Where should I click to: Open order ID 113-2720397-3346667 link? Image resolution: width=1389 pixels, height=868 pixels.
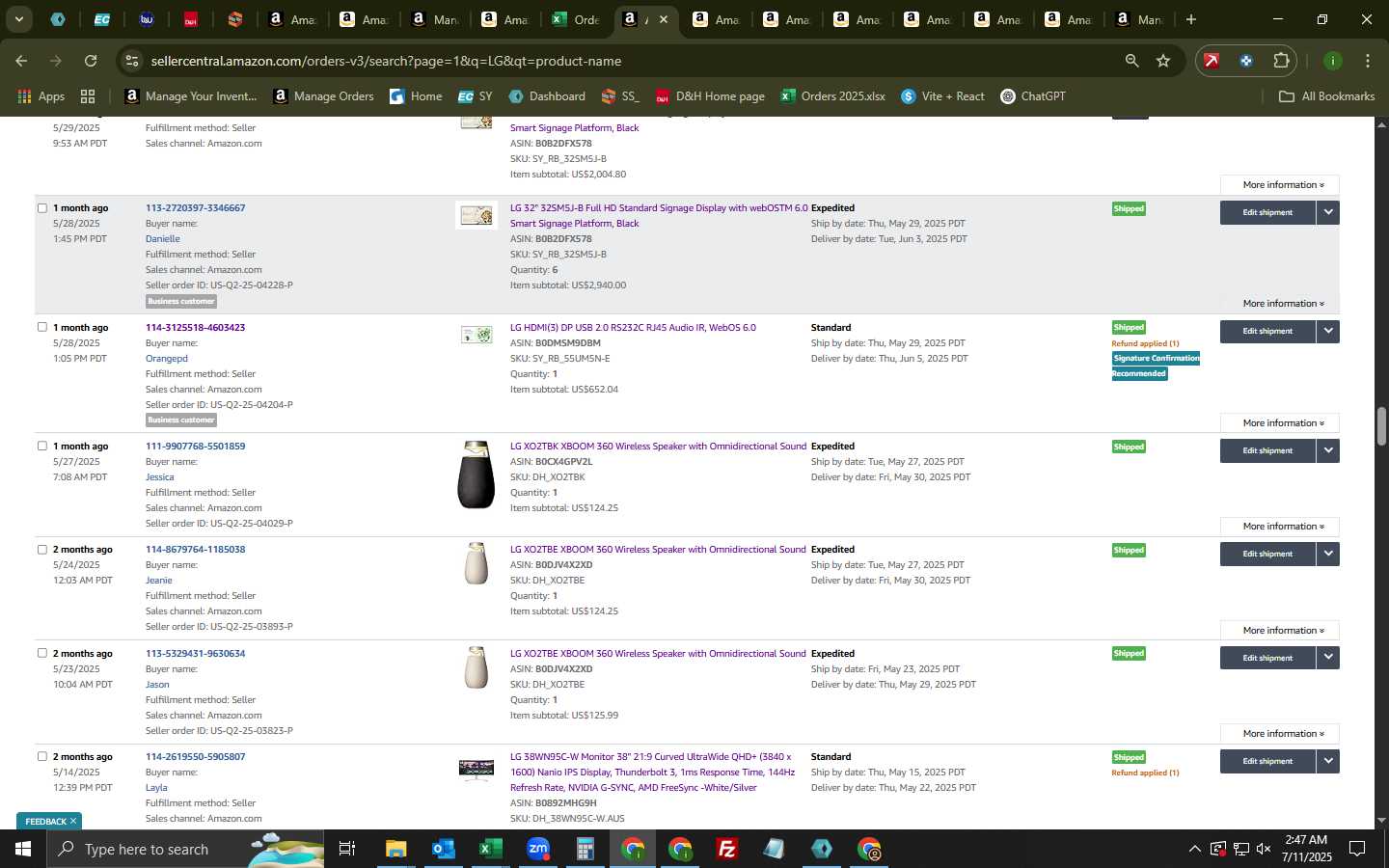(195, 208)
